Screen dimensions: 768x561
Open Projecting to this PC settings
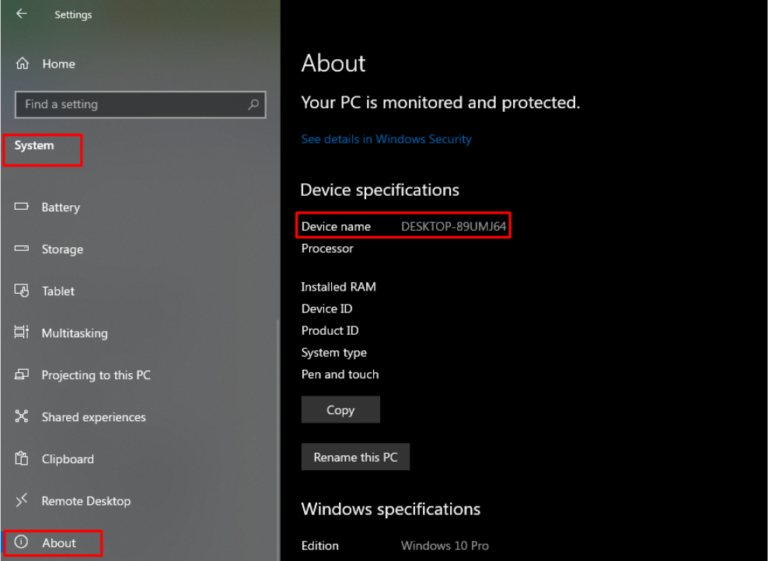click(96, 375)
